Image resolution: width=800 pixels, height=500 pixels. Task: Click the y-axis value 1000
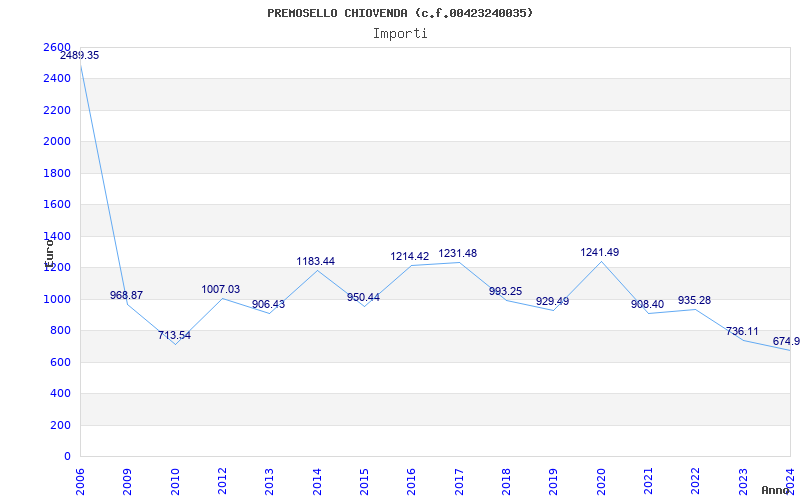(x=57, y=299)
